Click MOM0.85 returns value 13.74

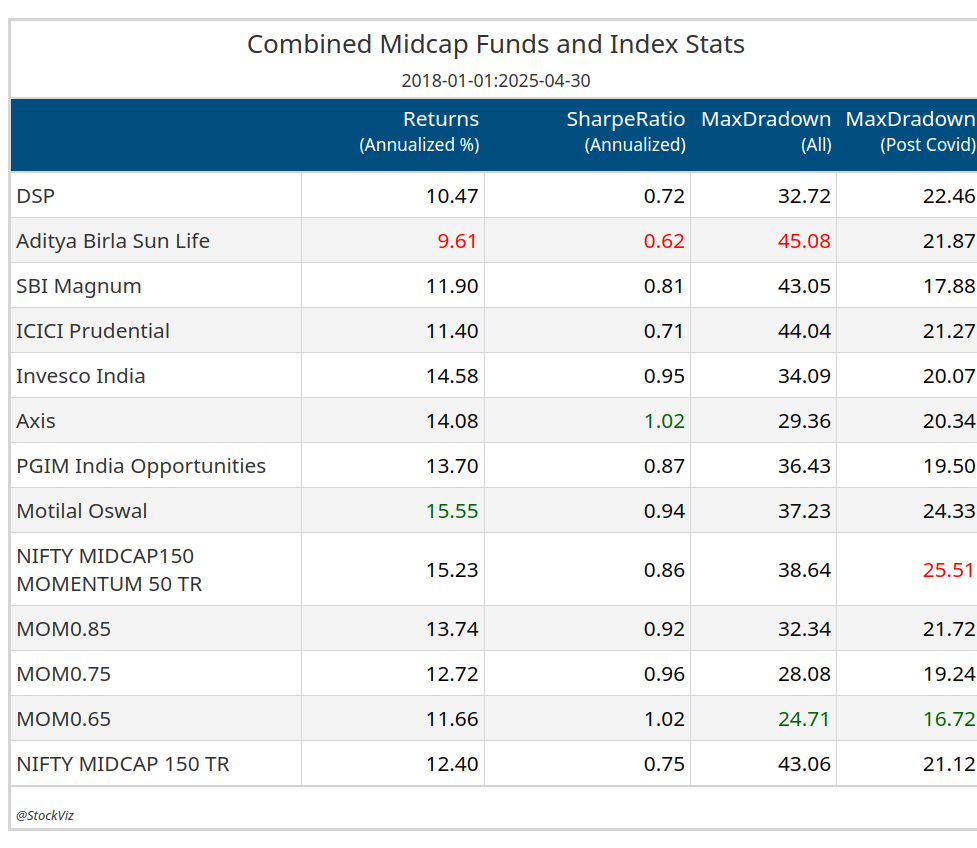point(452,629)
